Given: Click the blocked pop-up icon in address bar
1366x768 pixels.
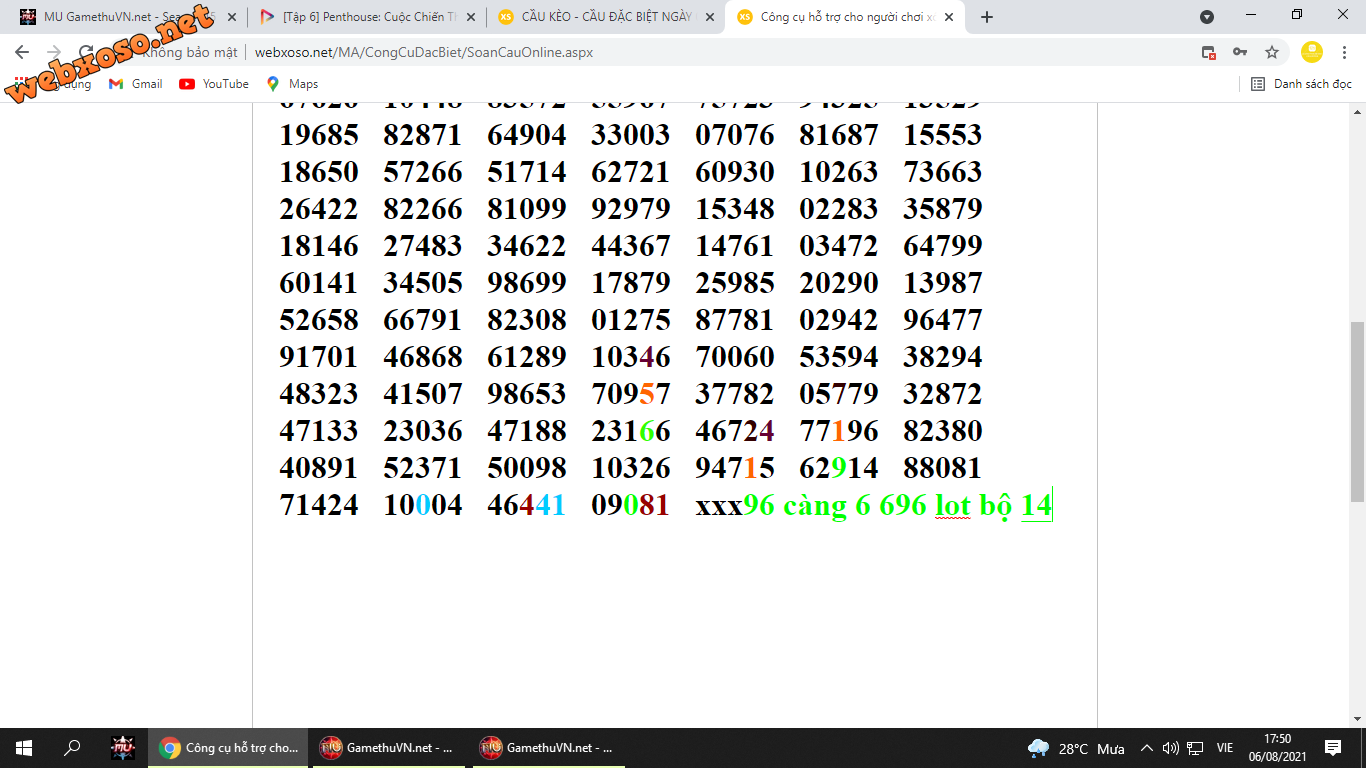Looking at the screenshot, I should tap(1208, 52).
